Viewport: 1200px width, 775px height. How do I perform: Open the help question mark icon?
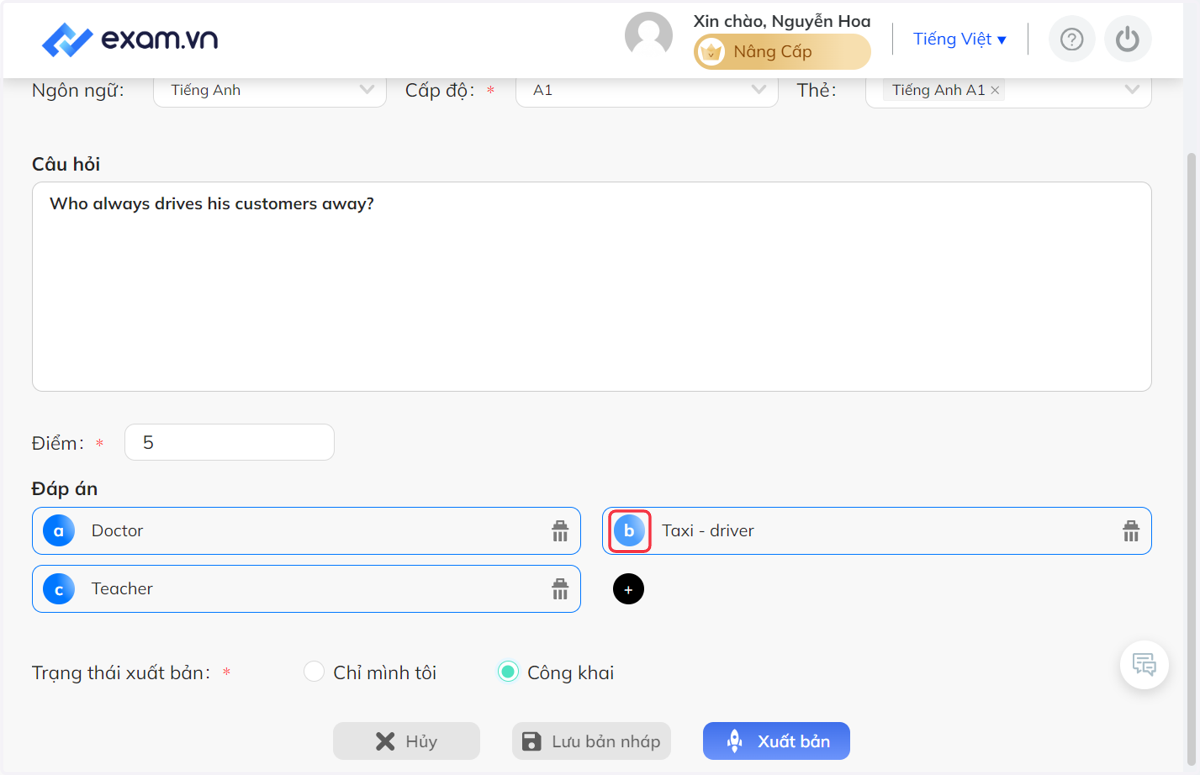pos(1072,39)
